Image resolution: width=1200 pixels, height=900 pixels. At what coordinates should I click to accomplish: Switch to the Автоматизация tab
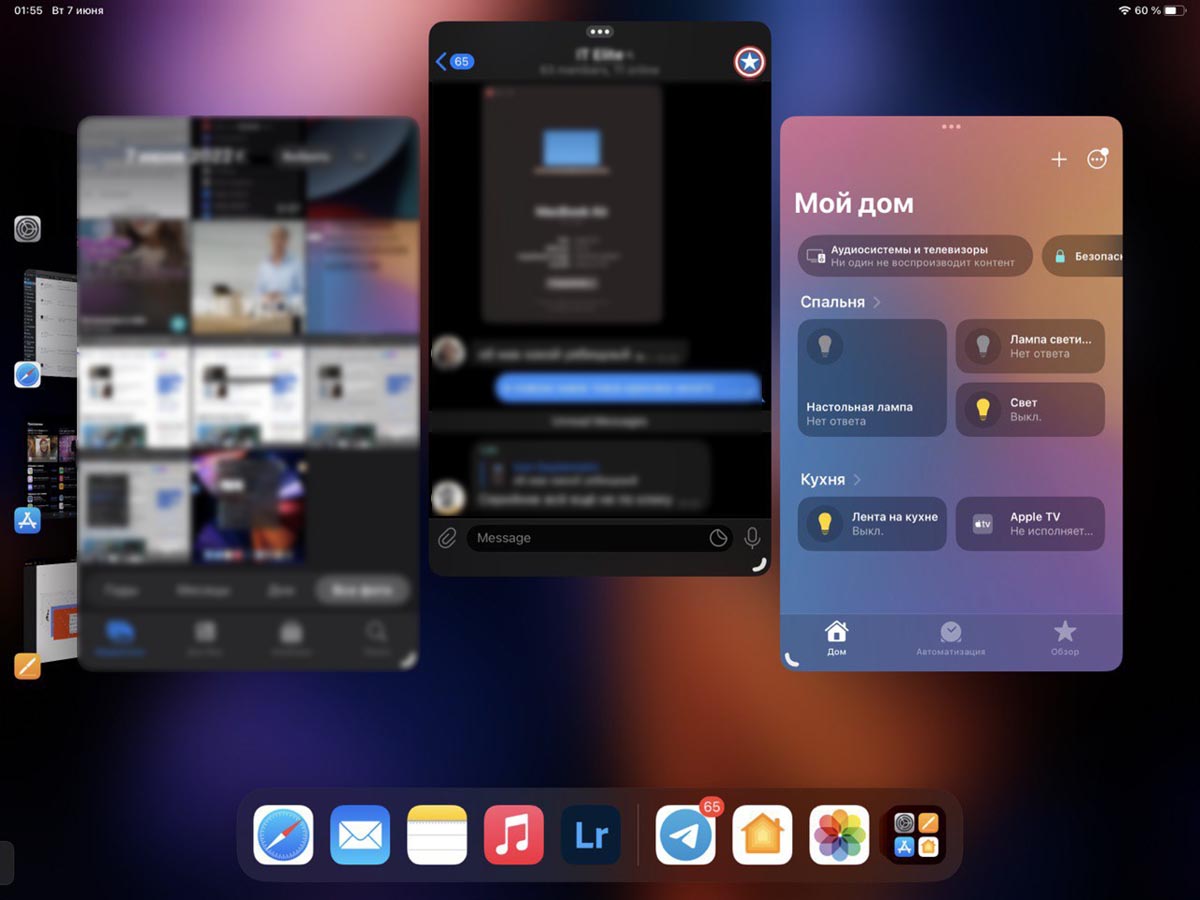pyautogui.click(x=950, y=639)
